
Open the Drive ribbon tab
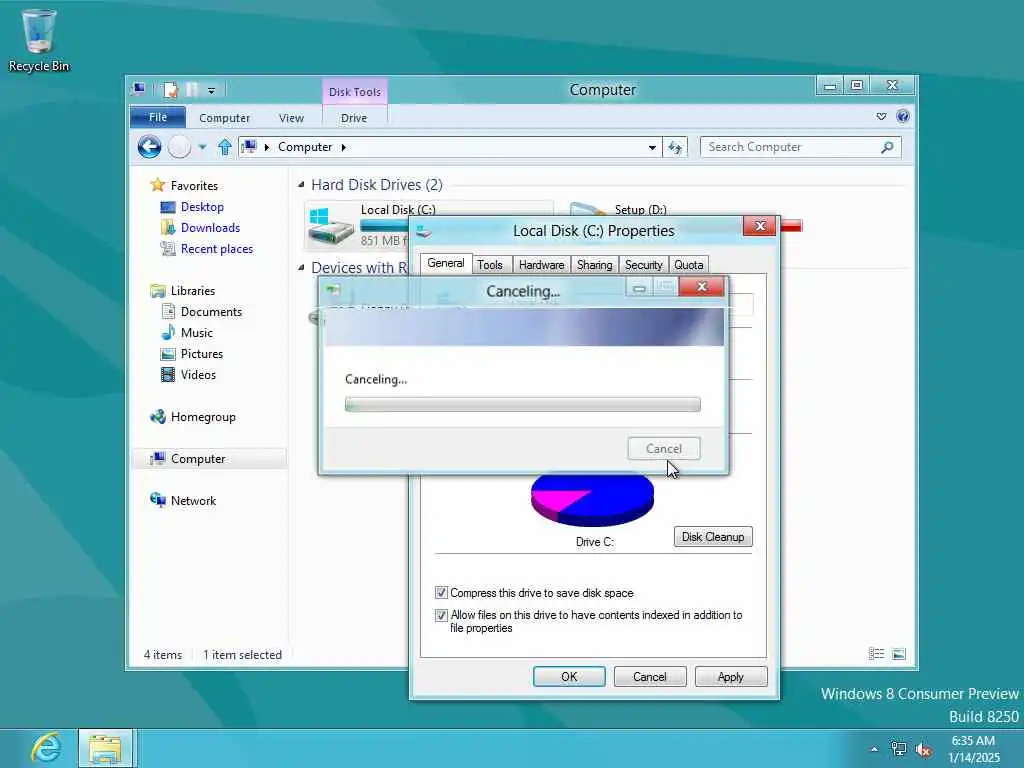[354, 118]
